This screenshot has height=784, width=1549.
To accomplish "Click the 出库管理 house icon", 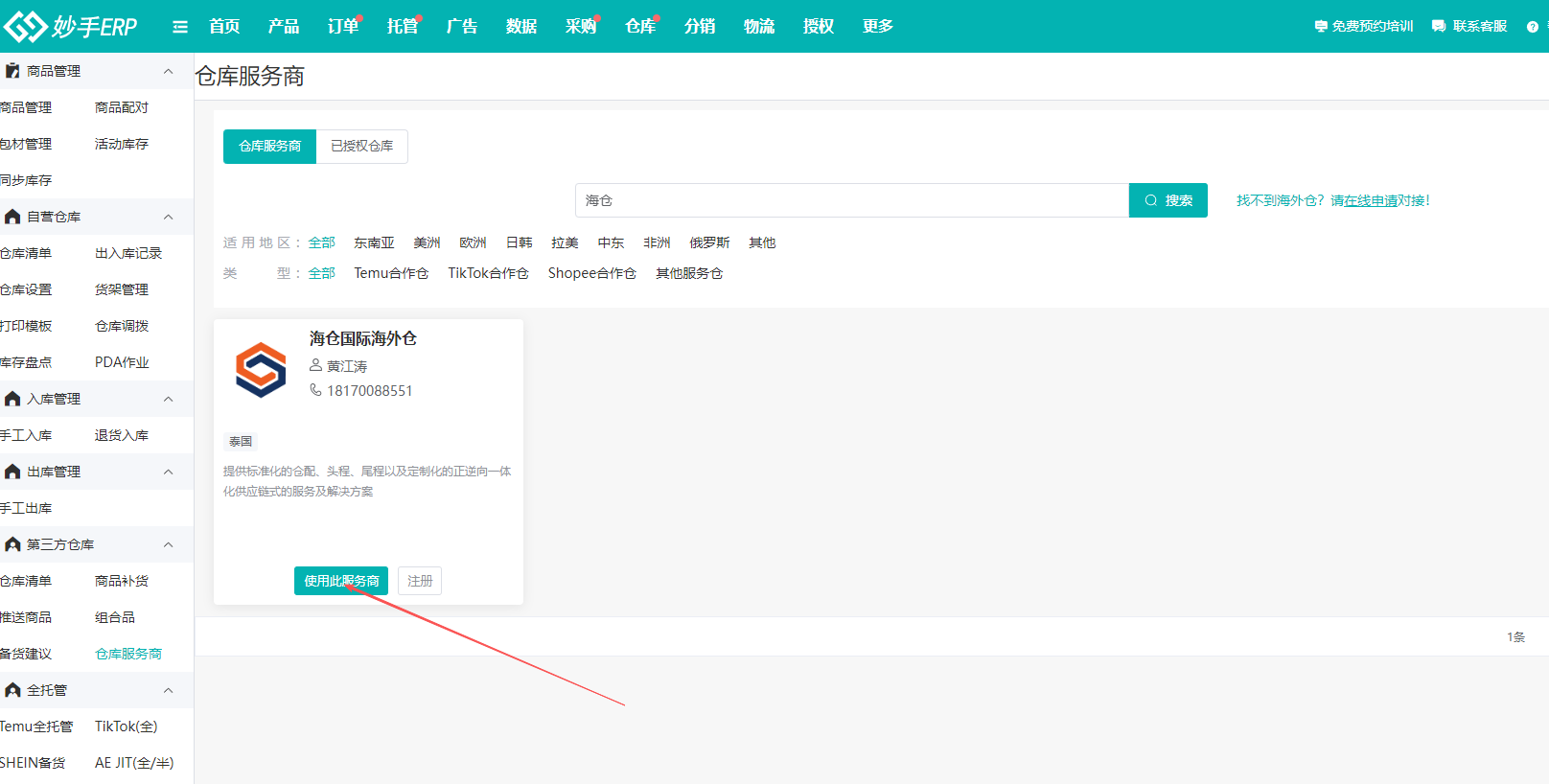I will pos(12,472).
